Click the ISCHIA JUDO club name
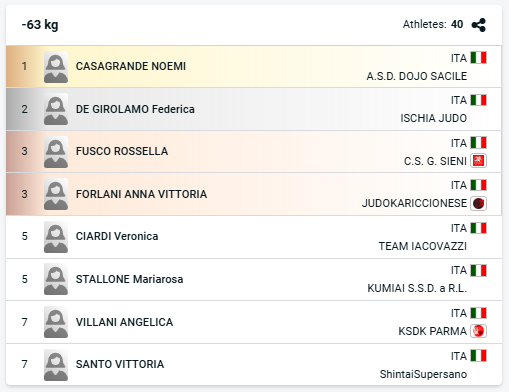The image size is (509, 392). (x=434, y=118)
